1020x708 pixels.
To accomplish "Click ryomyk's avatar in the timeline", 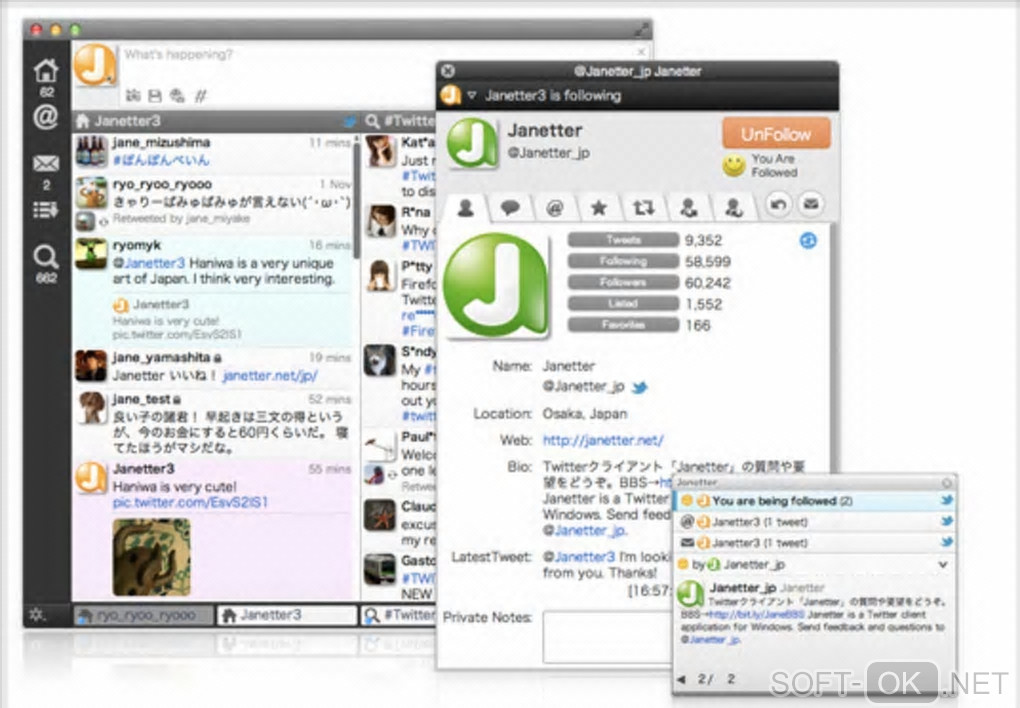I will pyautogui.click(x=91, y=253).
